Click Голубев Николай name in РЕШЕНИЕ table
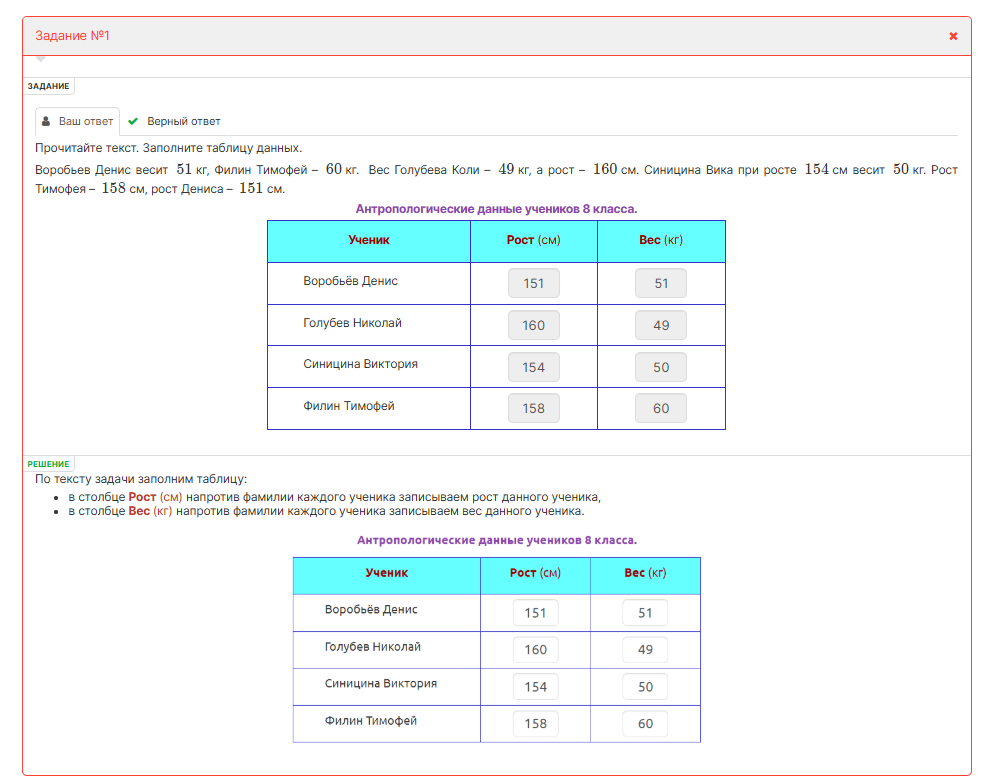 pyautogui.click(x=373, y=647)
